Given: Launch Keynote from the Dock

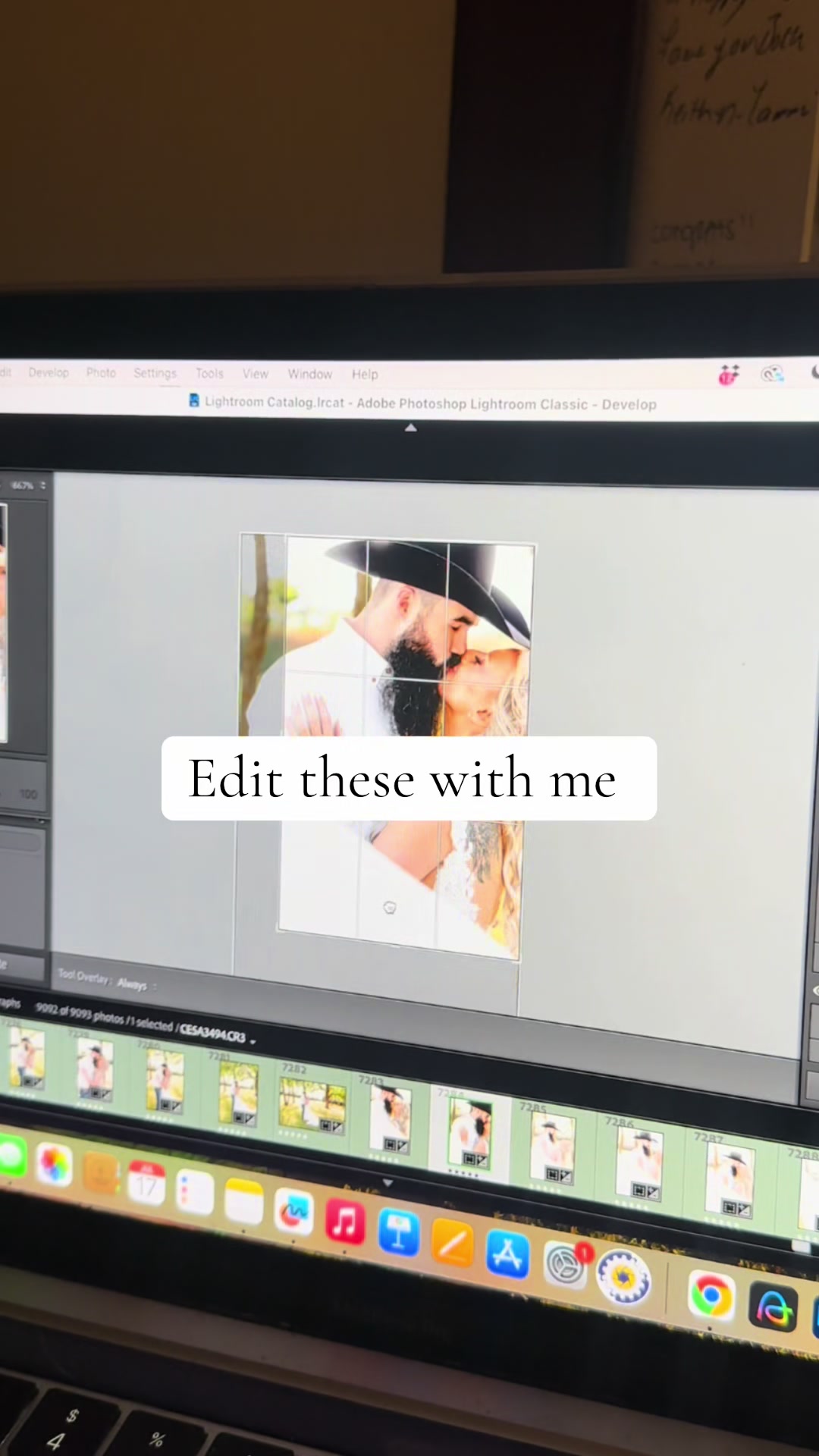Looking at the screenshot, I should pyautogui.click(x=399, y=1232).
